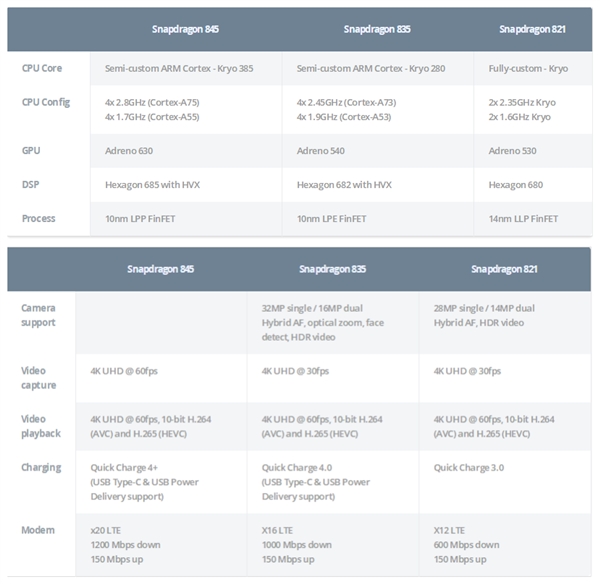Select the Video playback row label

click(x=41, y=425)
